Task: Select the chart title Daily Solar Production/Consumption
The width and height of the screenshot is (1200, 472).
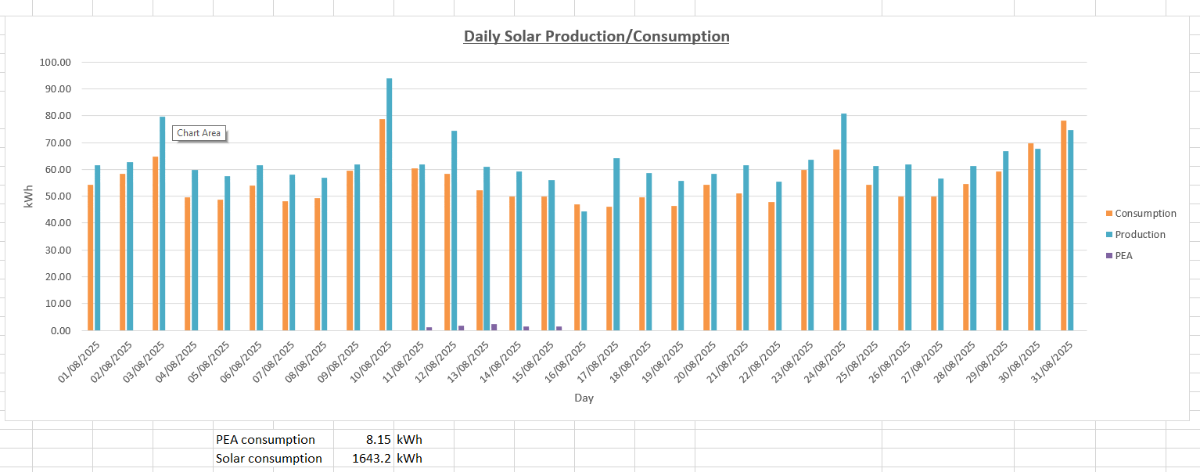Action: 596,37
